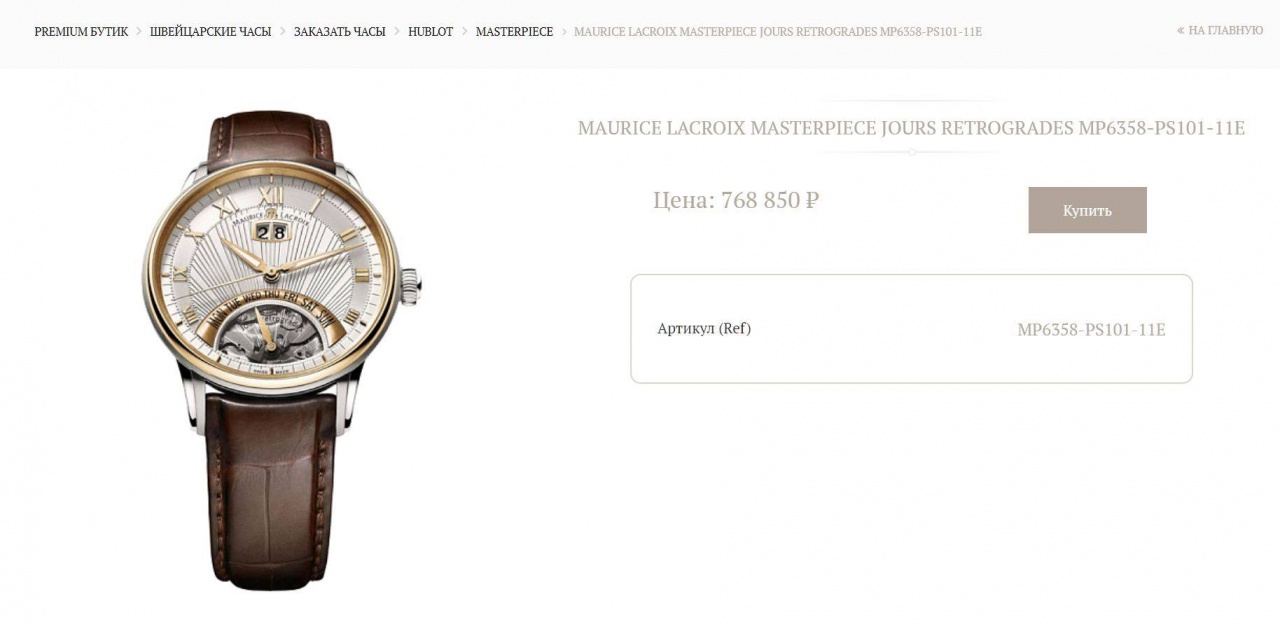
Task: Select the MP6358-PS101-11E reference value
Action: click(x=1091, y=330)
